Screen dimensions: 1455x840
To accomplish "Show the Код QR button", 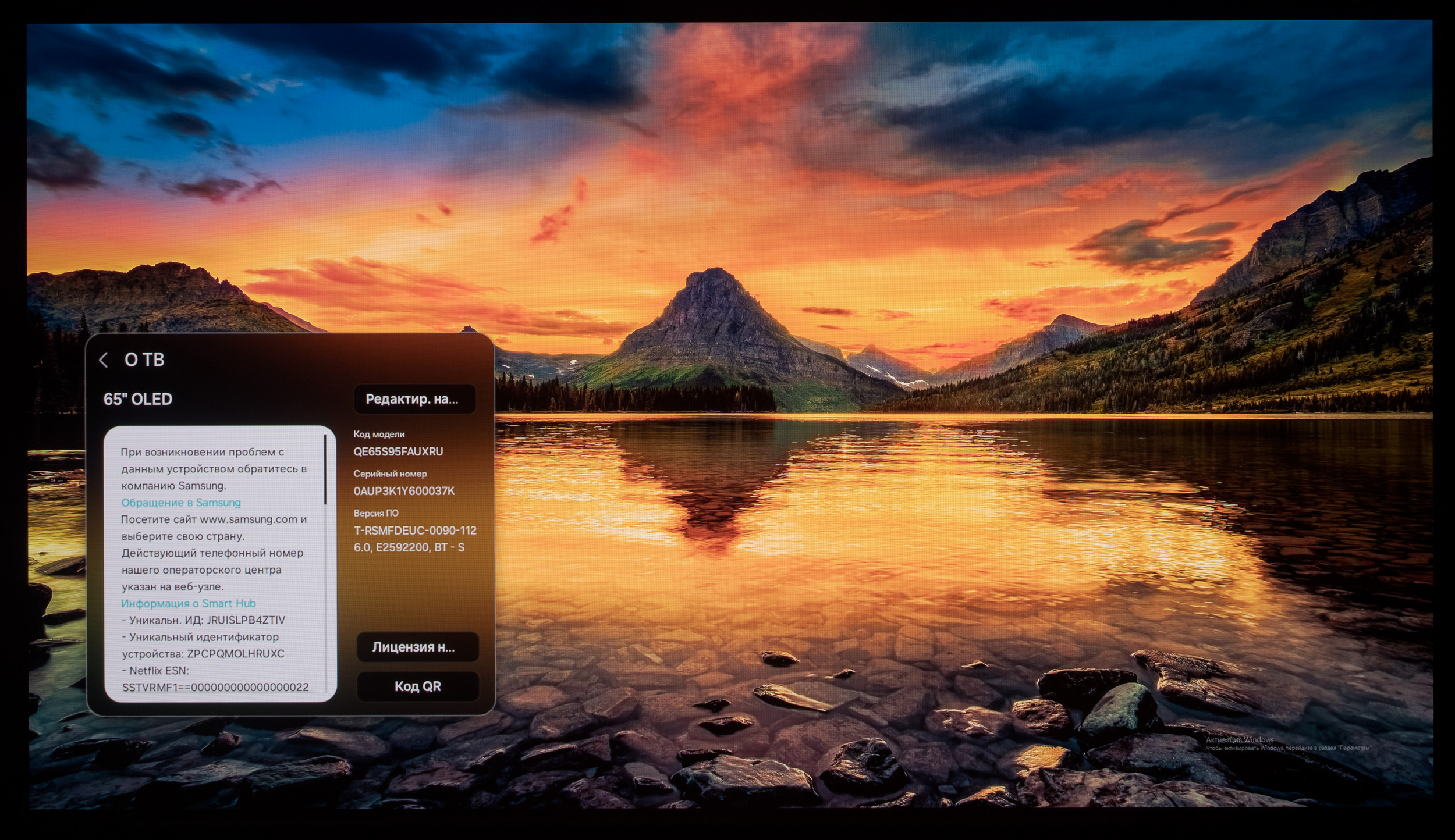I will point(417,686).
